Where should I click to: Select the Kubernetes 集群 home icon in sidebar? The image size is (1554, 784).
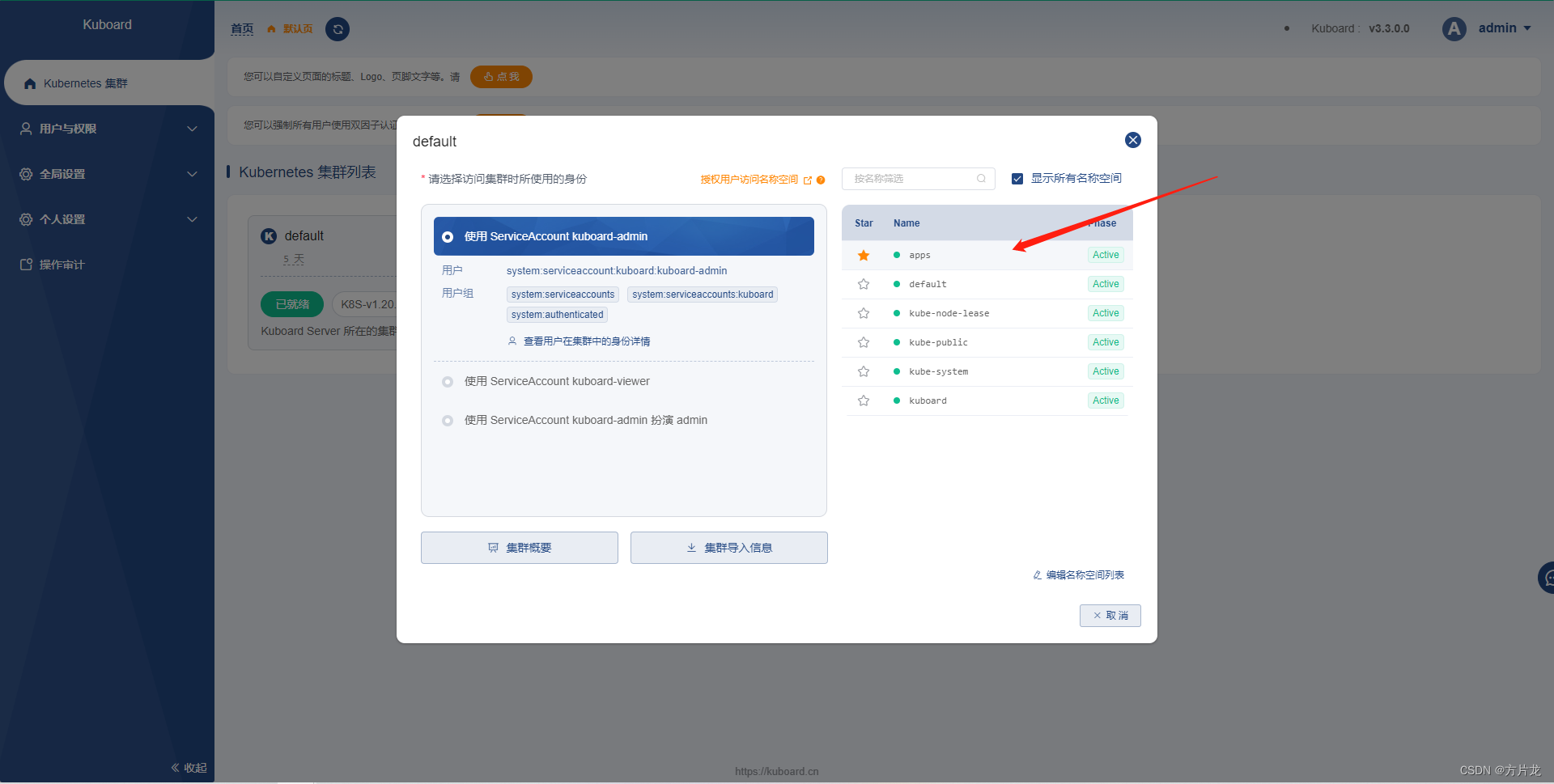click(x=30, y=83)
